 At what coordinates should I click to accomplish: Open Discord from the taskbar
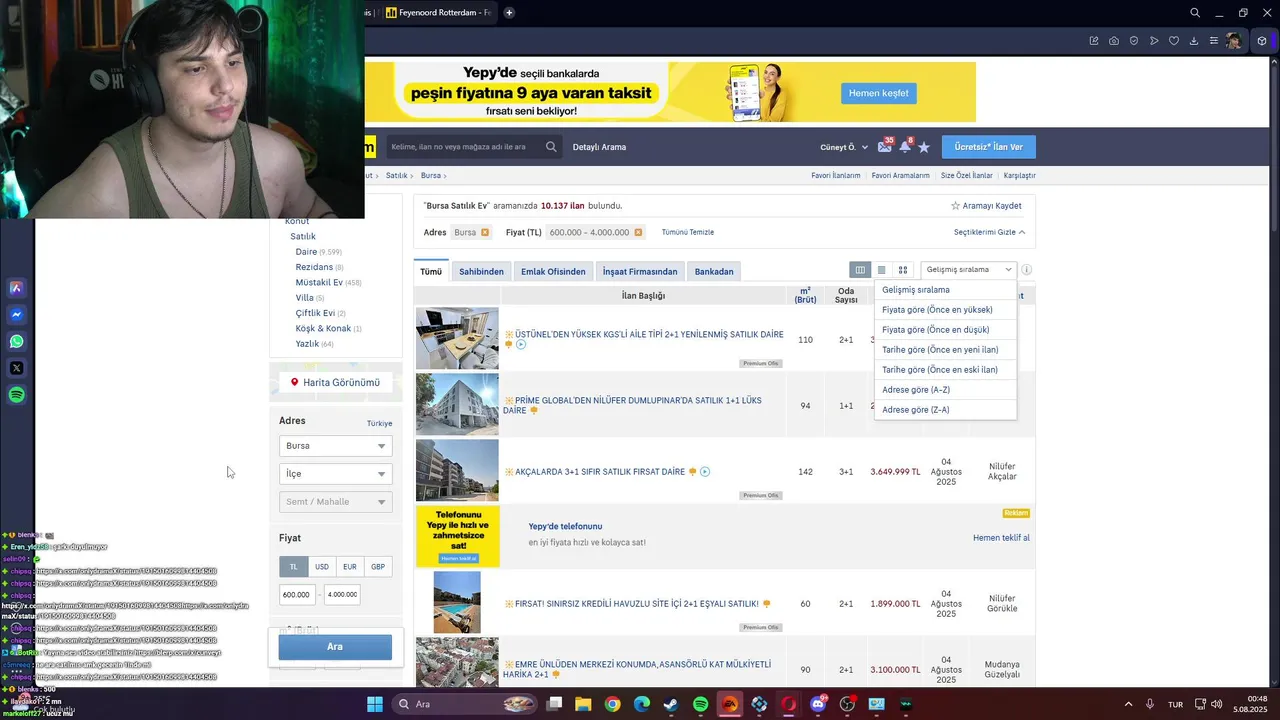click(818, 704)
